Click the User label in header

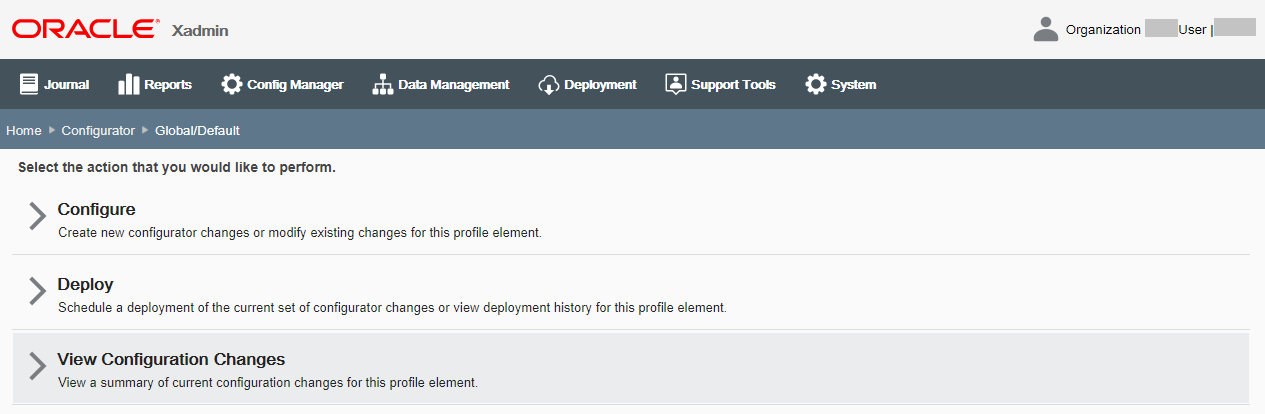pyautogui.click(x=1192, y=30)
